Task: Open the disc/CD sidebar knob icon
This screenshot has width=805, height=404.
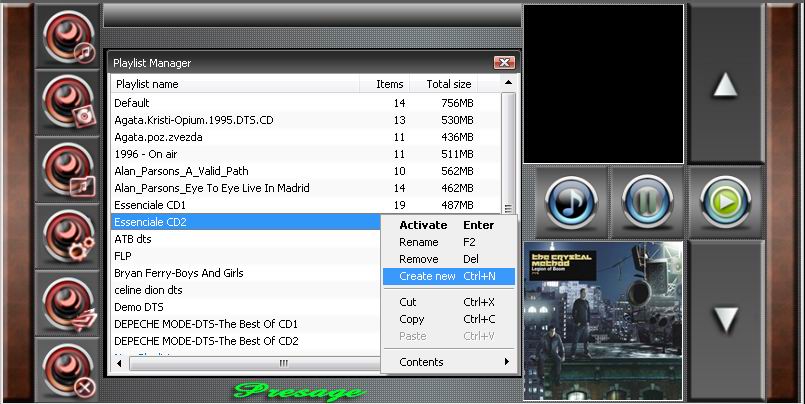Action: click(x=69, y=102)
